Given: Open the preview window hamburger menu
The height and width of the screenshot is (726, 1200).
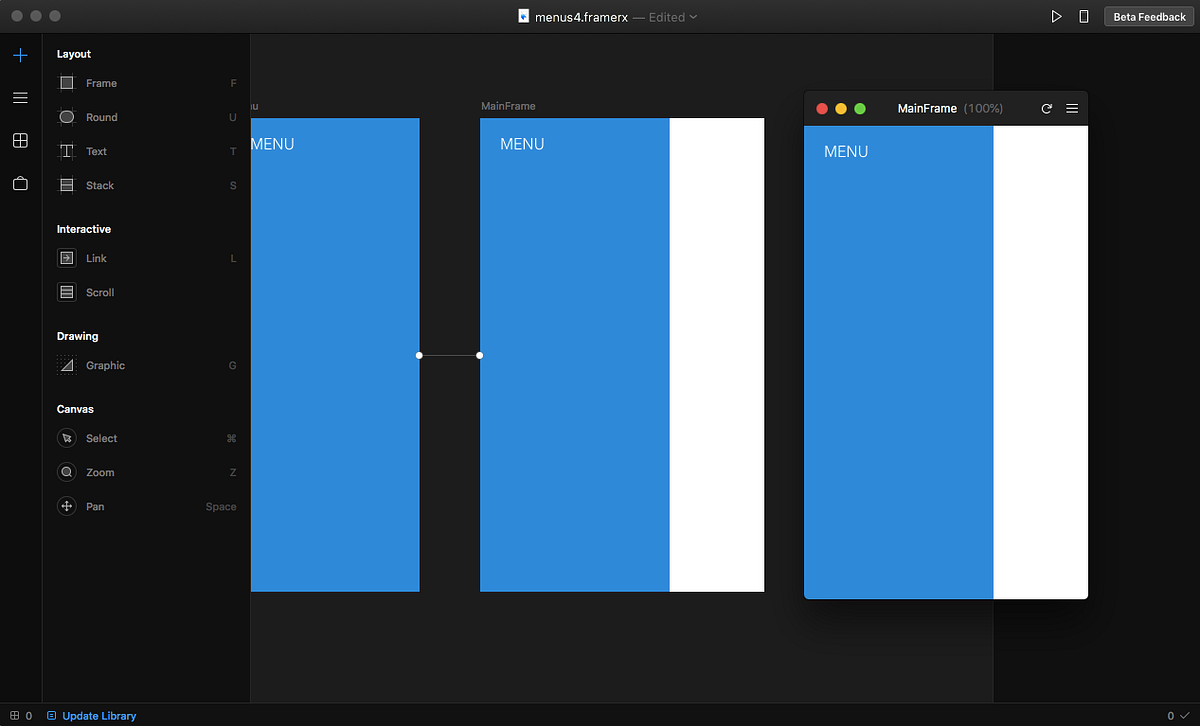Looking at the screenshot, I should pyautogui.click(x=1072, y=108).
